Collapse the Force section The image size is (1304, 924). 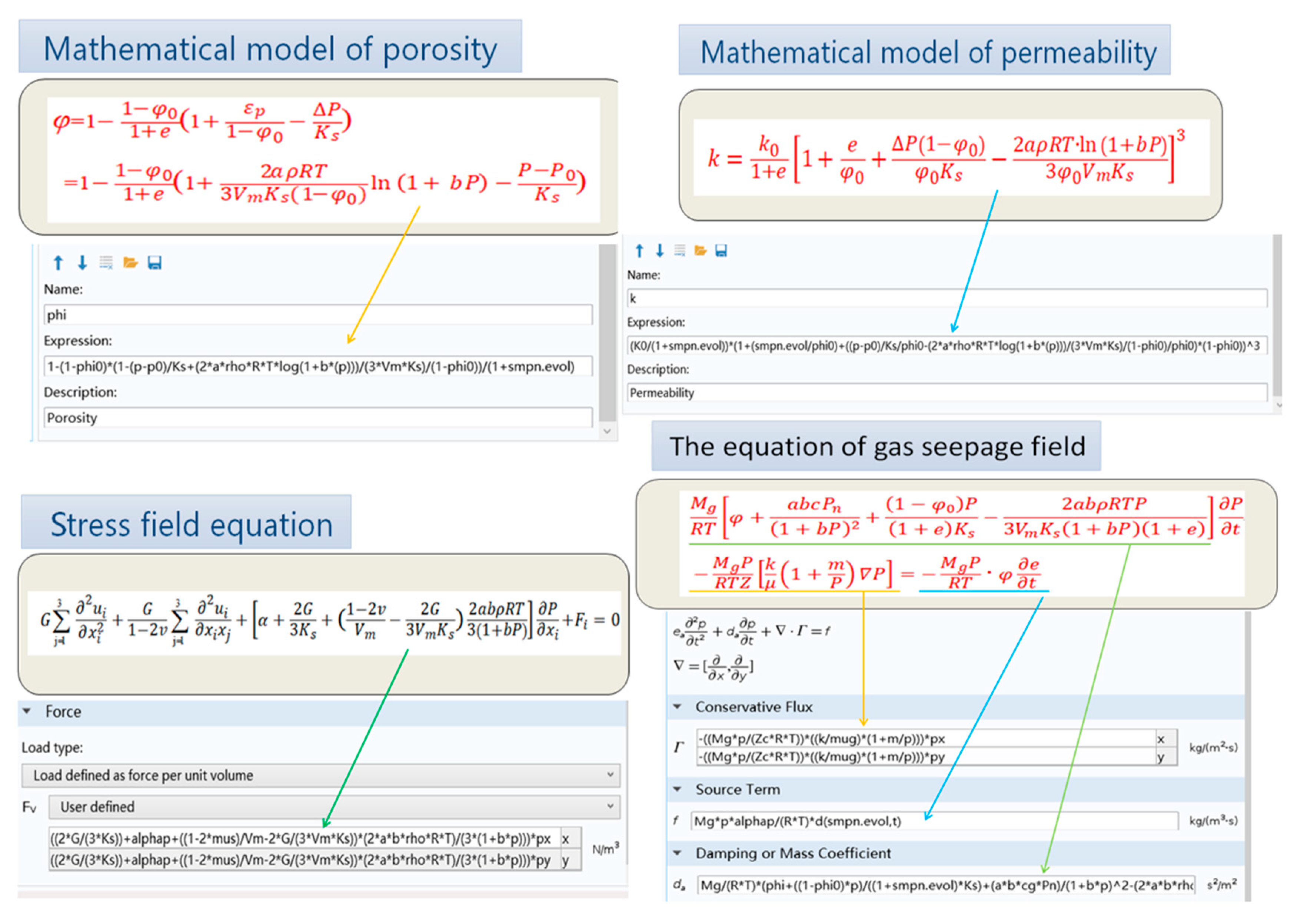tap(27, 711)
